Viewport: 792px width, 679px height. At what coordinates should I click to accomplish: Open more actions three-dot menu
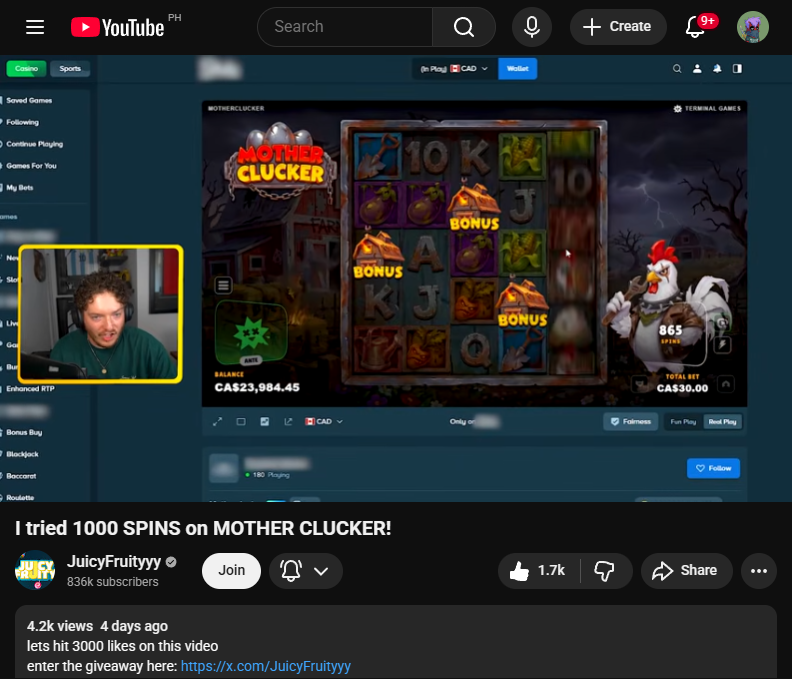coord(759,571)
